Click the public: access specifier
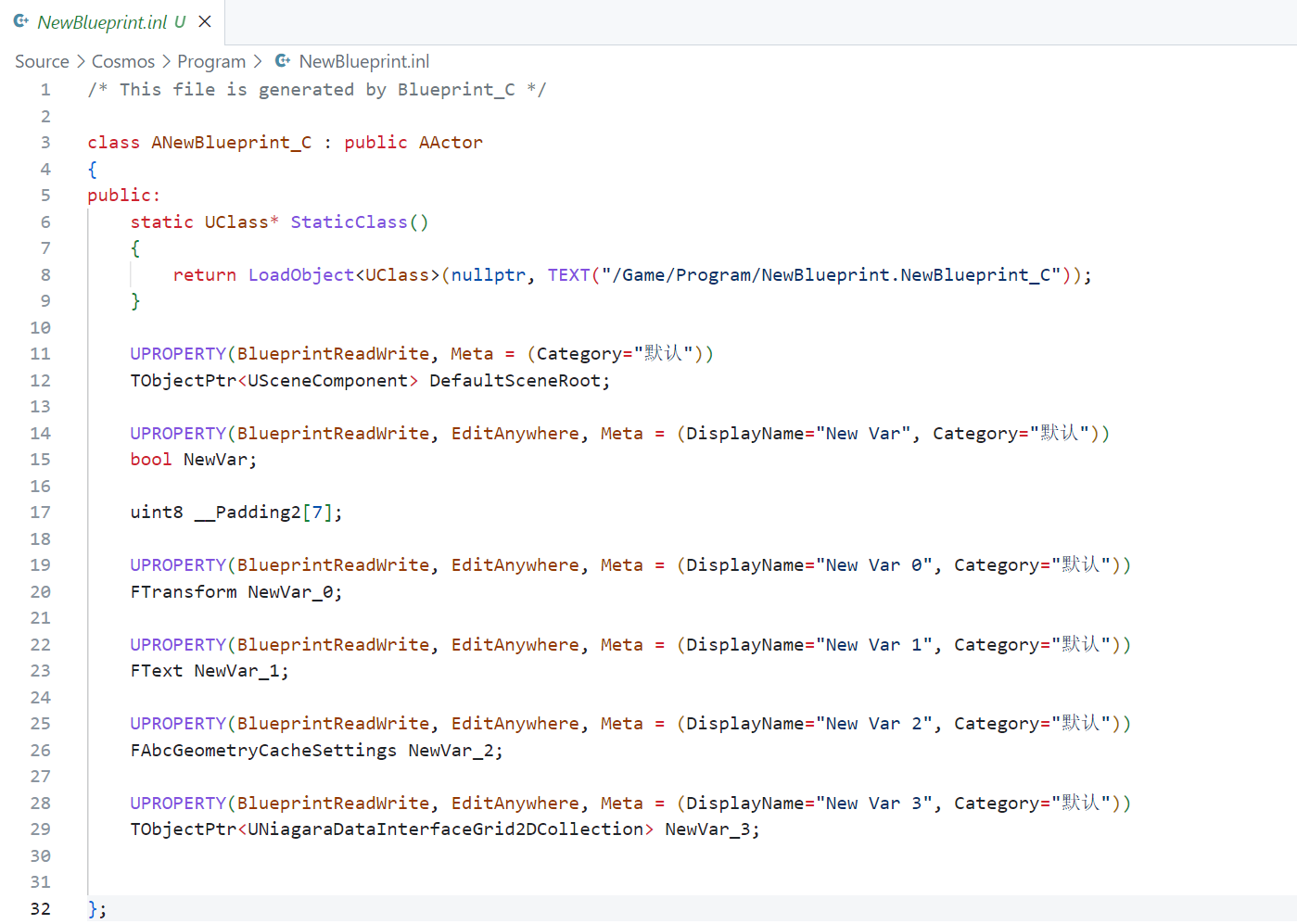Viewport: 1297px width, 924px height. [x=124, y=196]
